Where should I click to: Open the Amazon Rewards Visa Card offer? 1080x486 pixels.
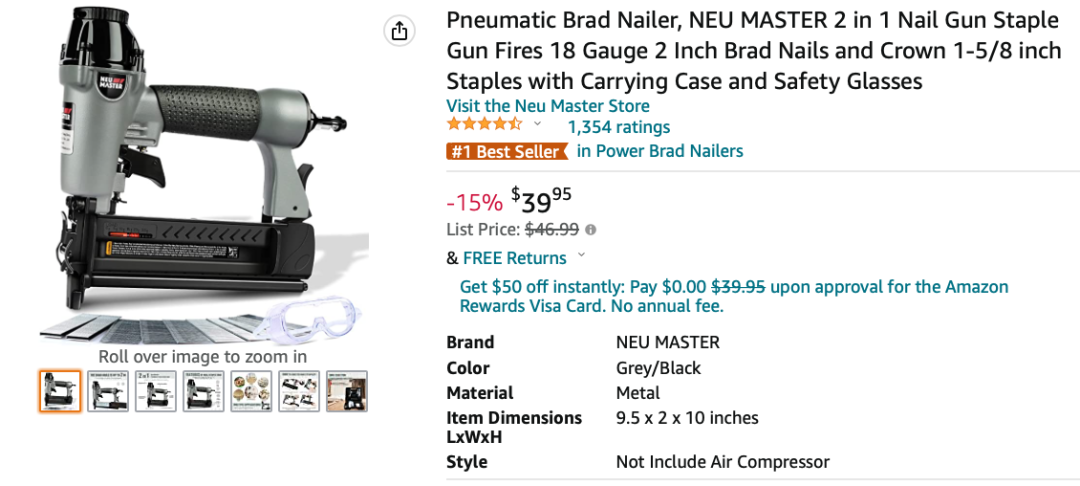pos(734,296)
